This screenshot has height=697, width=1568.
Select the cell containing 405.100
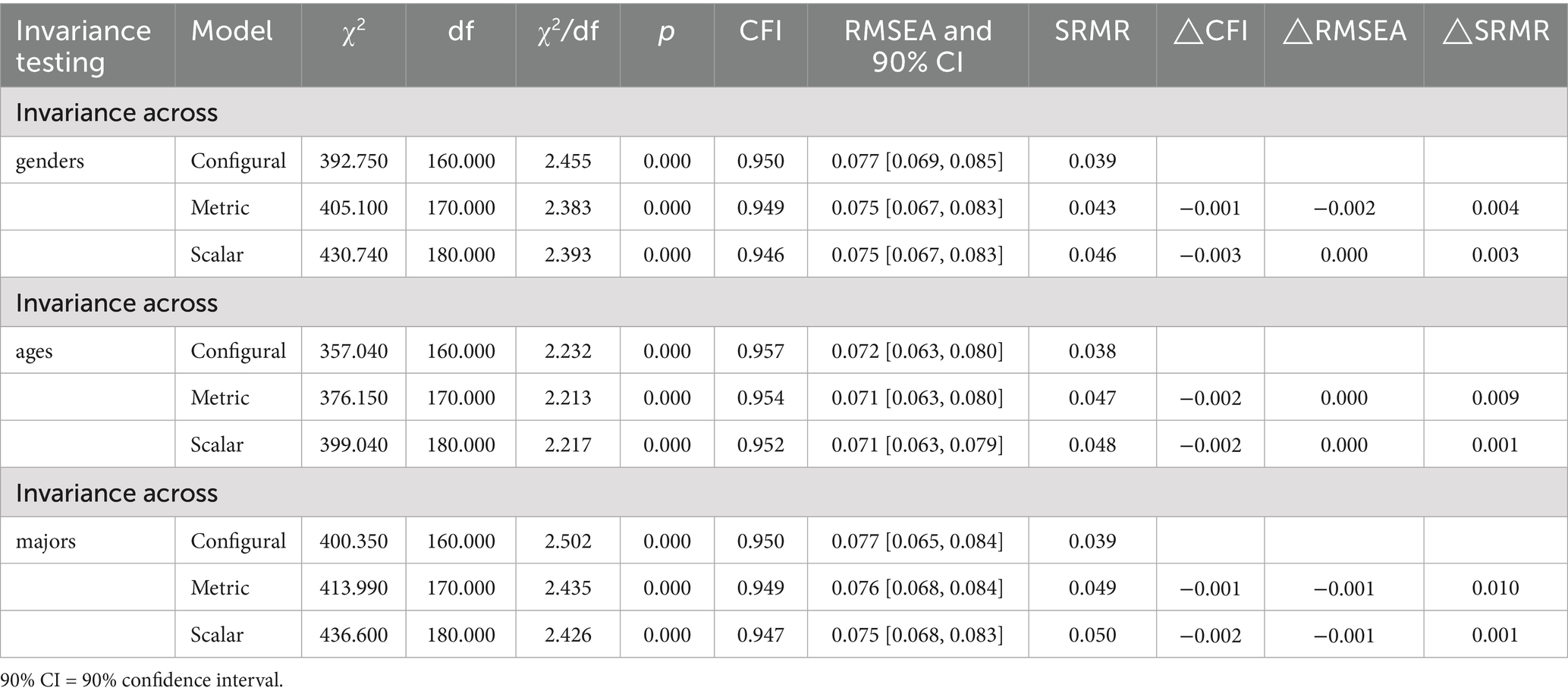coord(354,208)
